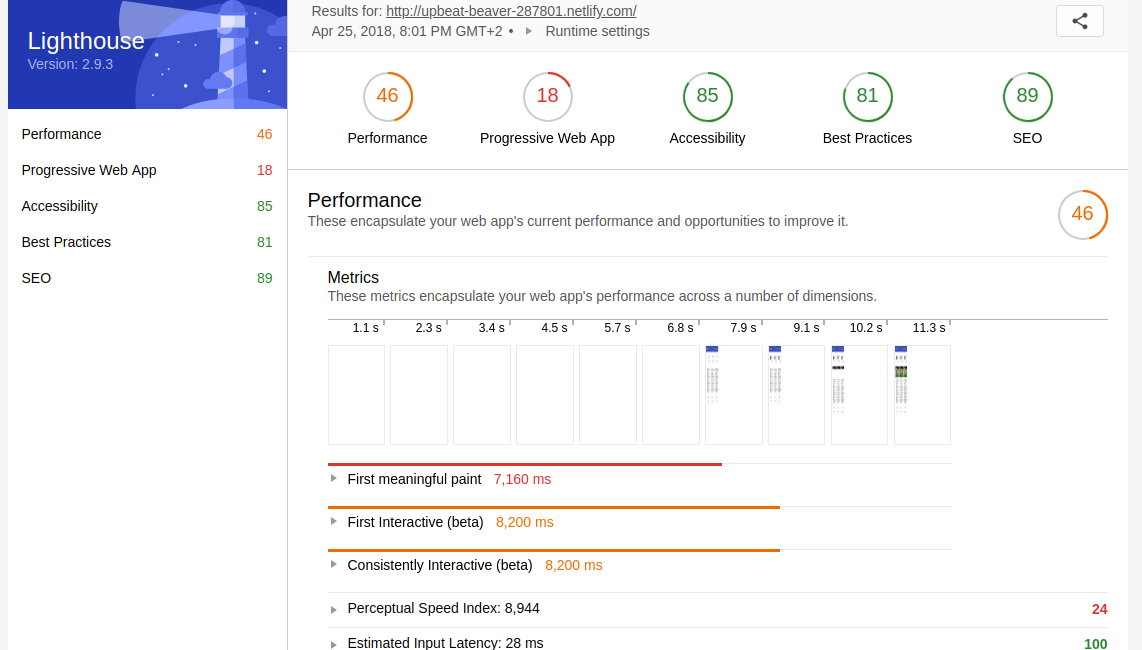Click the 7,160 ms value
The height and width of the screenshot is (650, 1142).
click(x=522, y=479)
